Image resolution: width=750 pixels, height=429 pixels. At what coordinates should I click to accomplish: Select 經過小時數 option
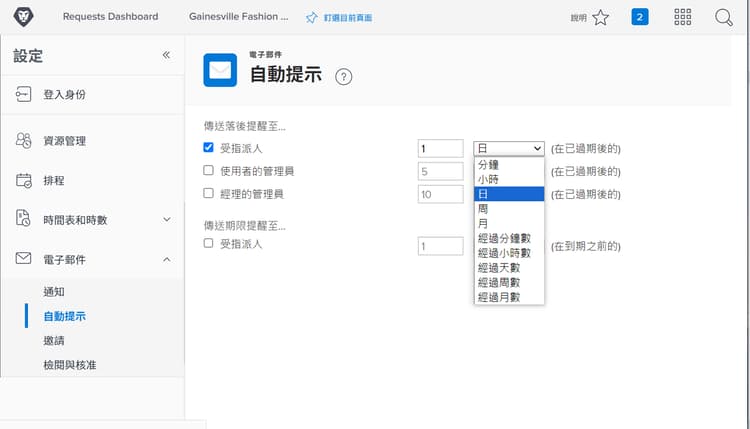click(509, 253)
